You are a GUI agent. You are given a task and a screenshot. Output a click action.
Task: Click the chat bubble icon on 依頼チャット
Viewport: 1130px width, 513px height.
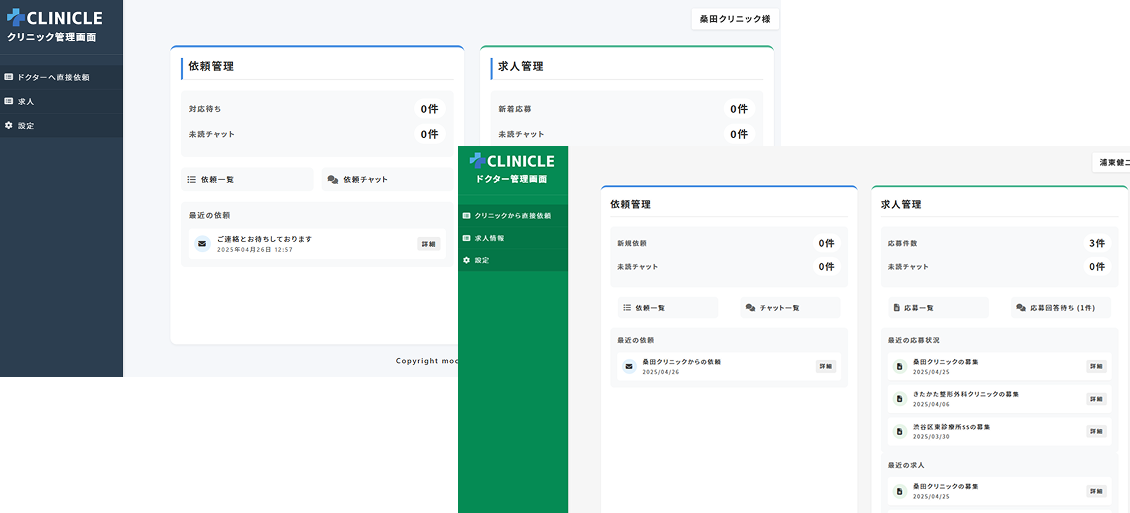333,179
